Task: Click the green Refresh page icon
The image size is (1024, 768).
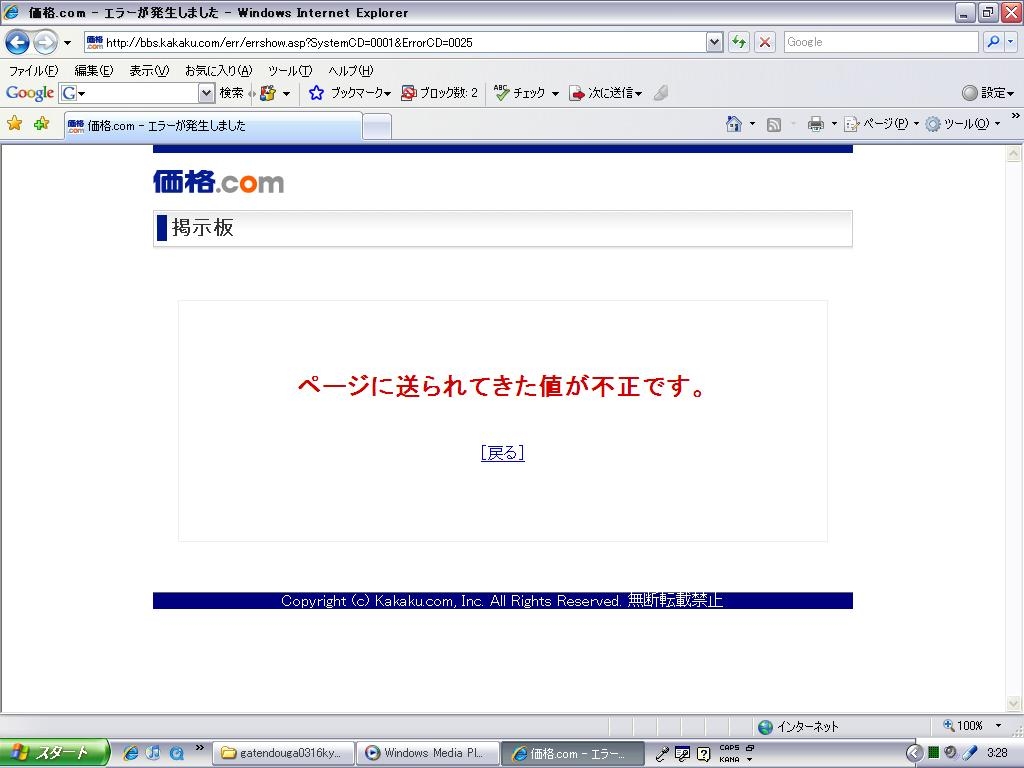Action: click(739, 42)
